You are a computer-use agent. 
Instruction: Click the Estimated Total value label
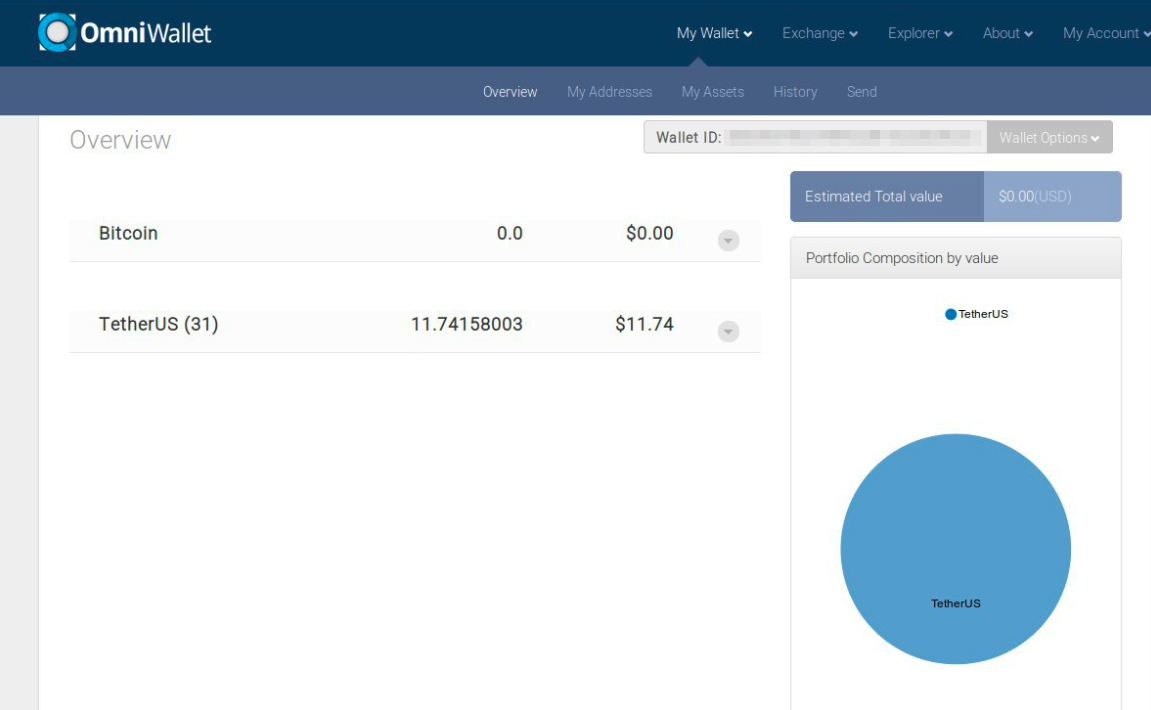(874, 197)
